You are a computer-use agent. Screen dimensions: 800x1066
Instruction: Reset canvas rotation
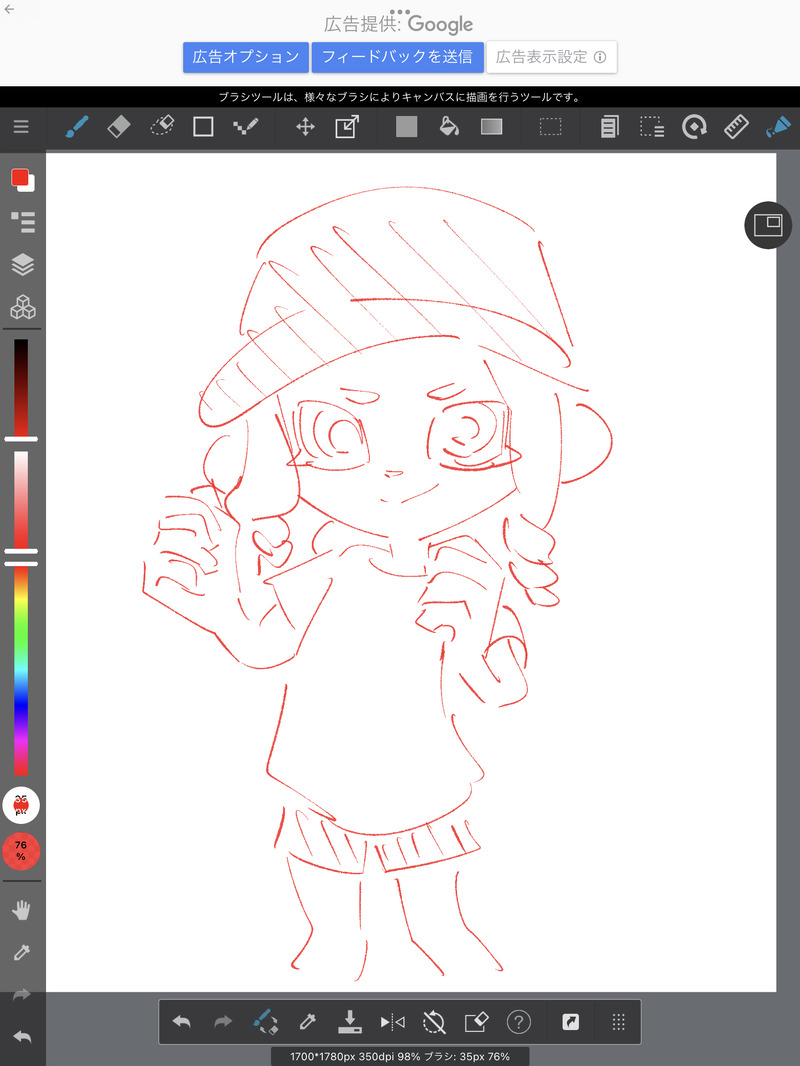(x=434, y=1022)
